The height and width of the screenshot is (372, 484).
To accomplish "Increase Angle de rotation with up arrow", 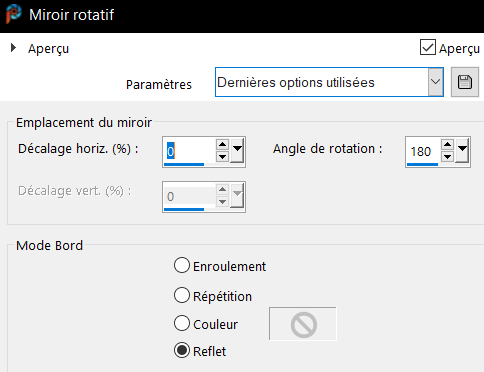I will tap(447, 145).
